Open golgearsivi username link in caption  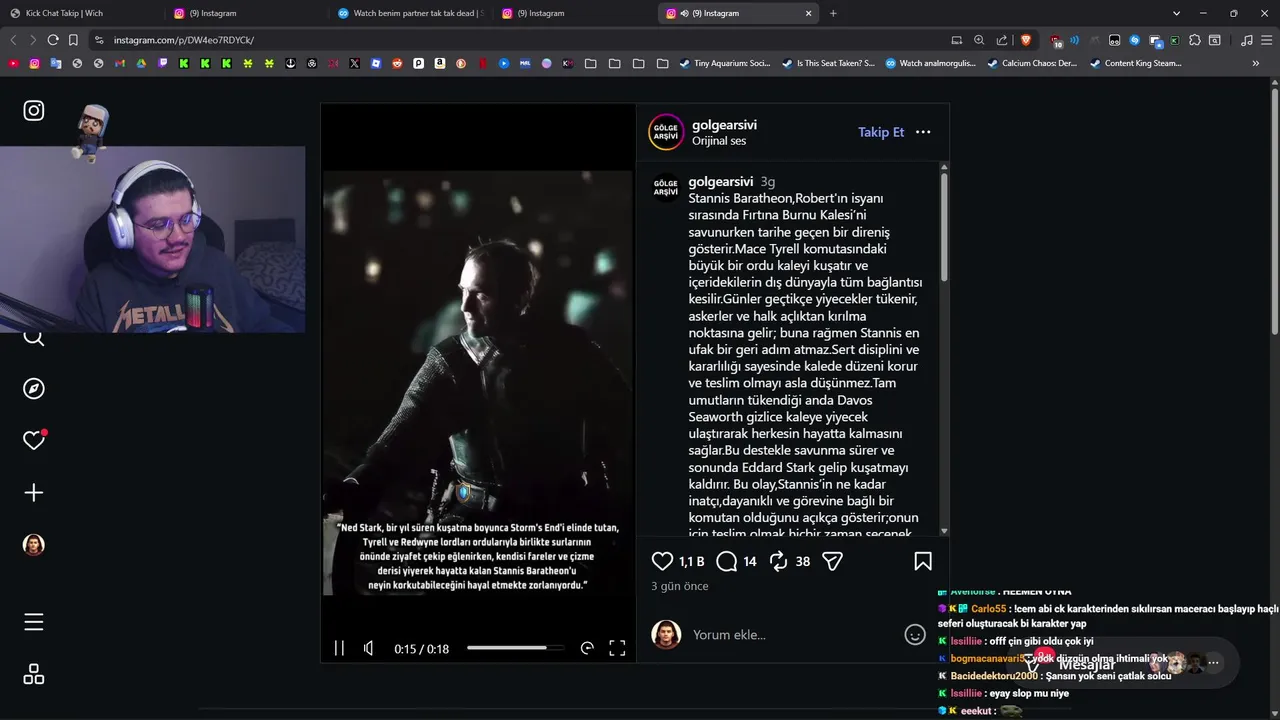click(x=721, y=182)
